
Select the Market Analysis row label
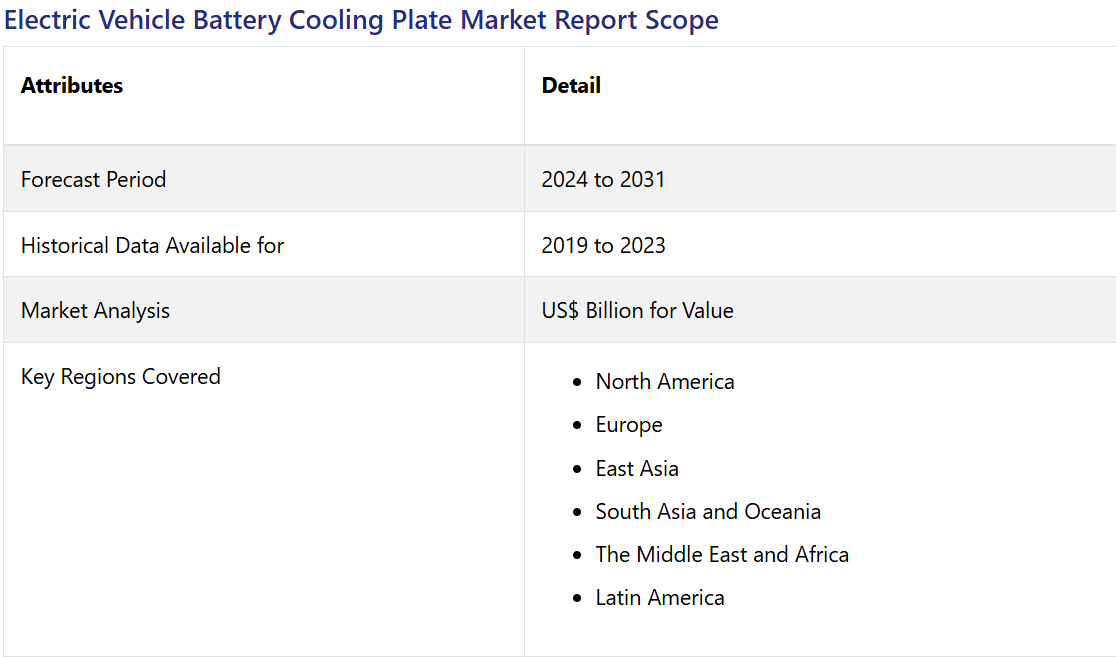point(95,311)
